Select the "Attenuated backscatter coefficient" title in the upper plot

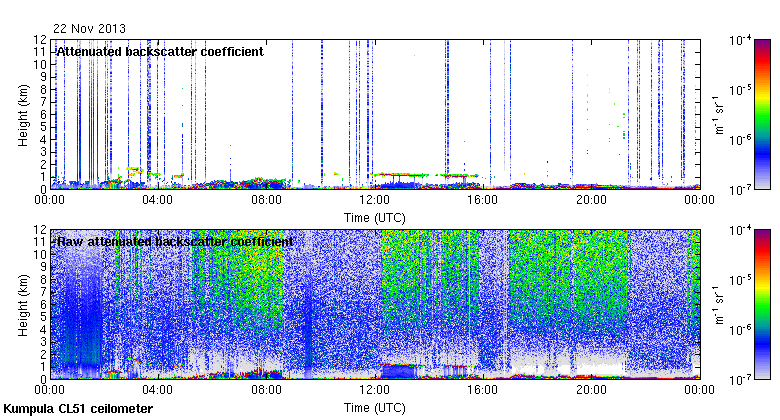click(160, 52)
